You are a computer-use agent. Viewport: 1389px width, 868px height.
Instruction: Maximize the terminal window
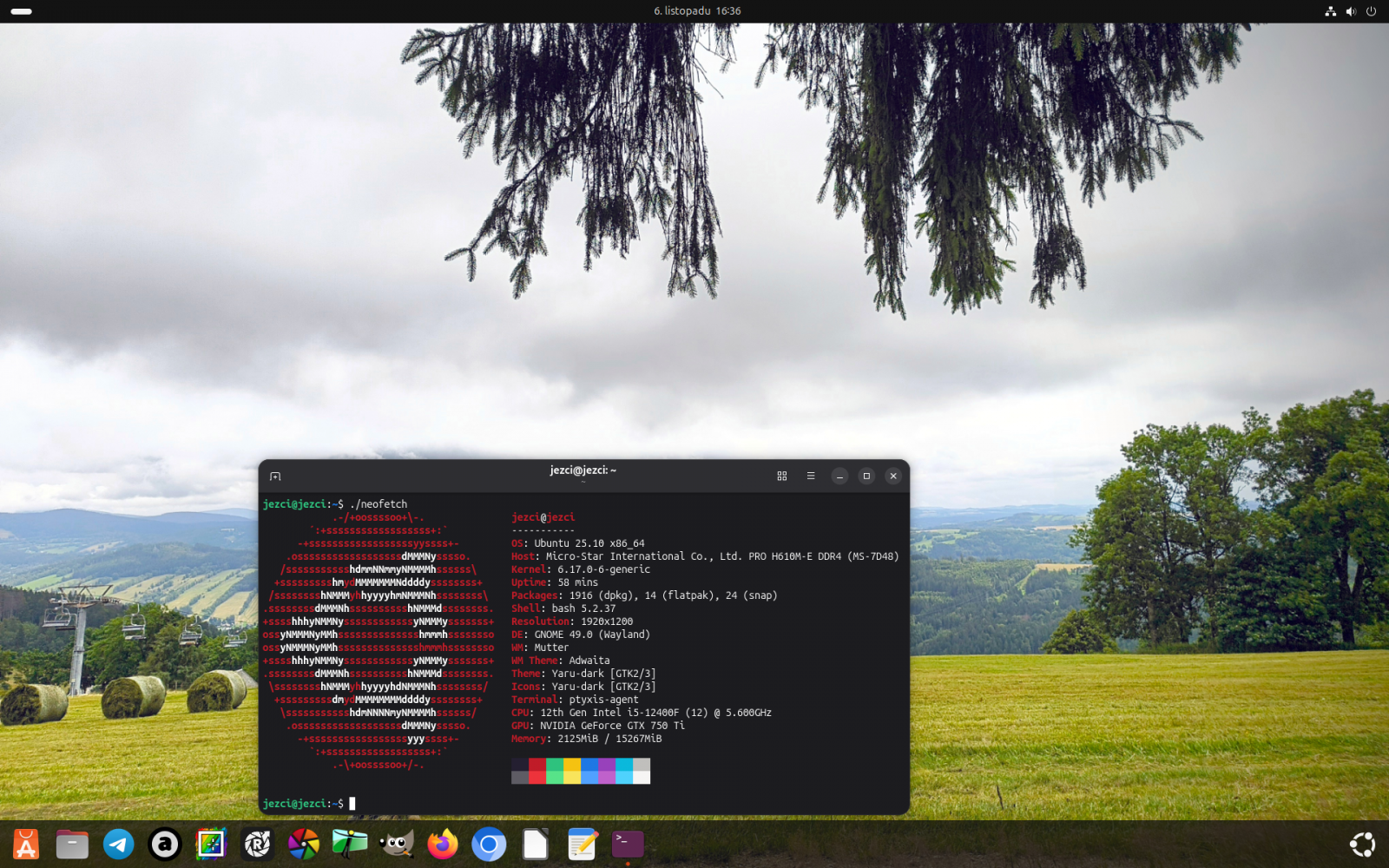click(x=866, y=477)
